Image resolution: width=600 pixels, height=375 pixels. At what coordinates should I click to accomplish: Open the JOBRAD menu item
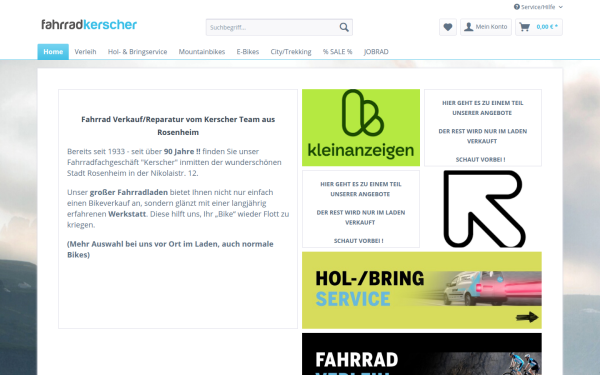tap(376, 52)
